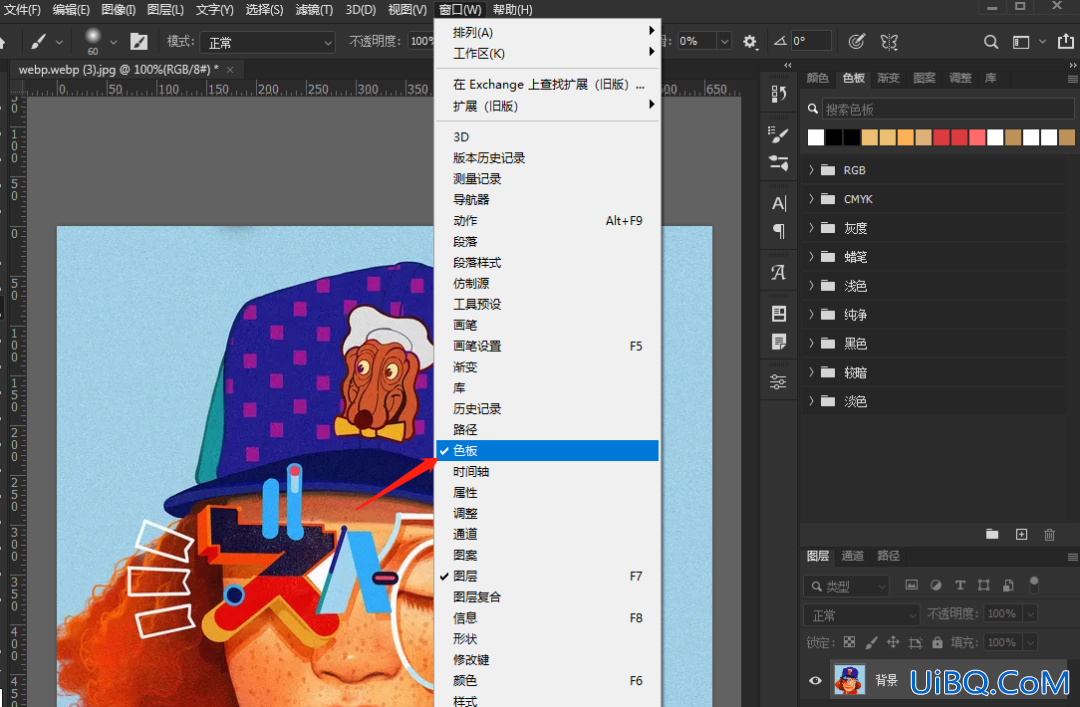Viewport: 1080px width, 707px height.
Task: Select the 背景 layer thumbnail
Action: pyautogui.click(x=849, y=681)
